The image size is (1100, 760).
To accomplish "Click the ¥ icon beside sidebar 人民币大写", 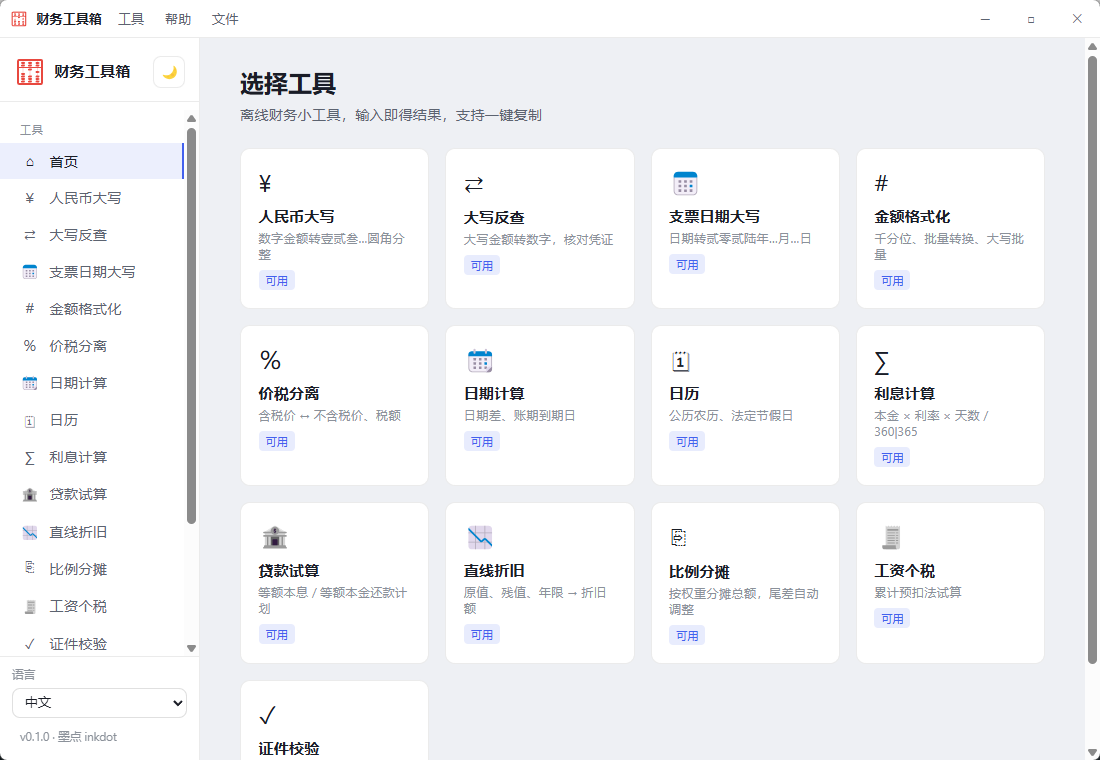I will (x=29, y=199).
